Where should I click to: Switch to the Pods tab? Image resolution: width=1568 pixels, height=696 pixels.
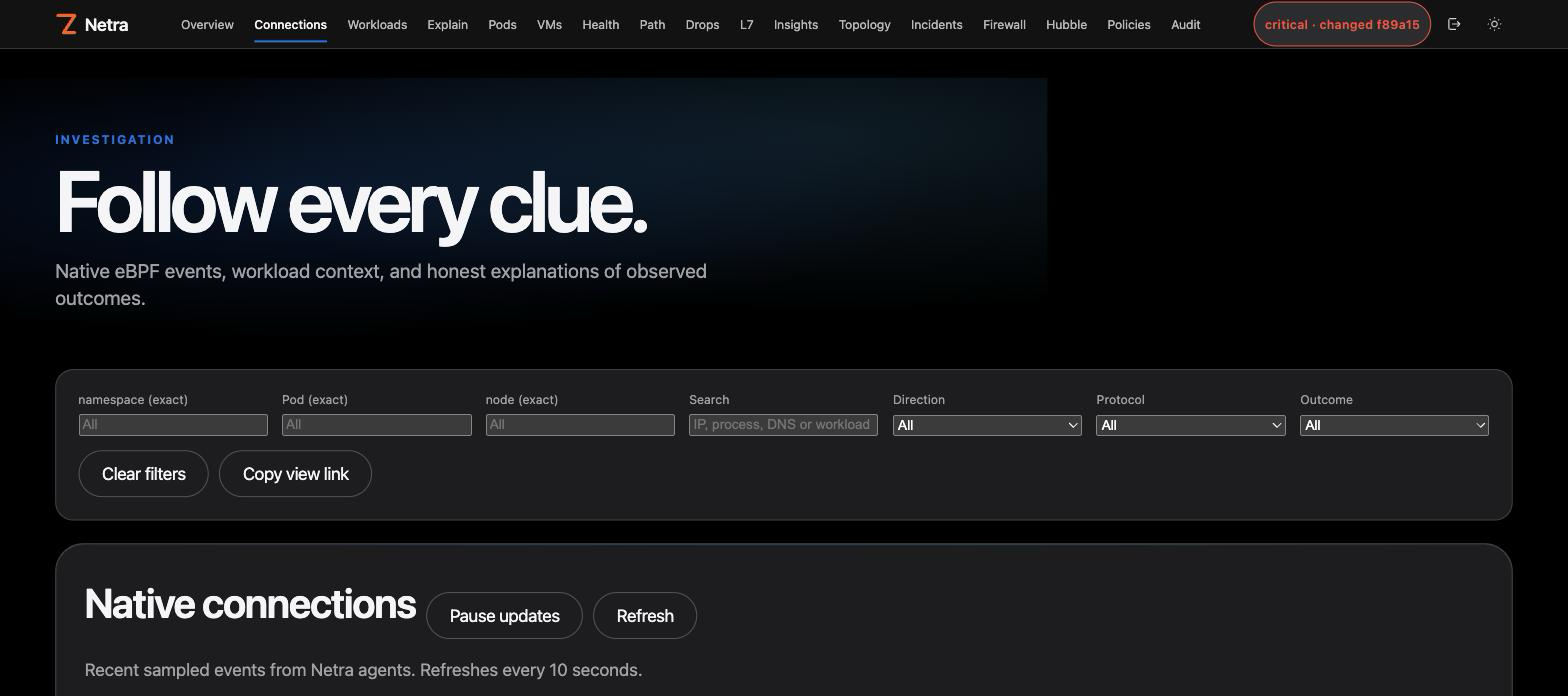502,24
